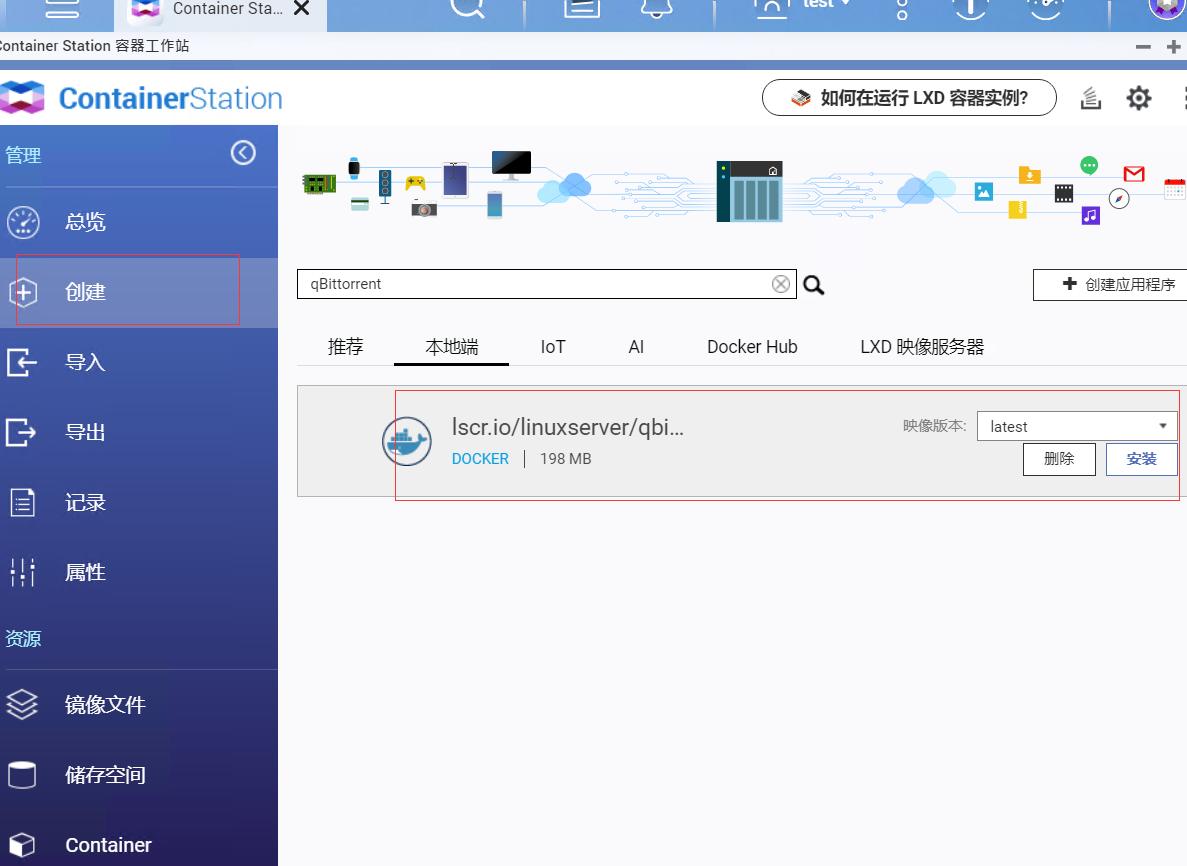
Task: Open the 导出 (Export) page
Action: click(84, 432)
